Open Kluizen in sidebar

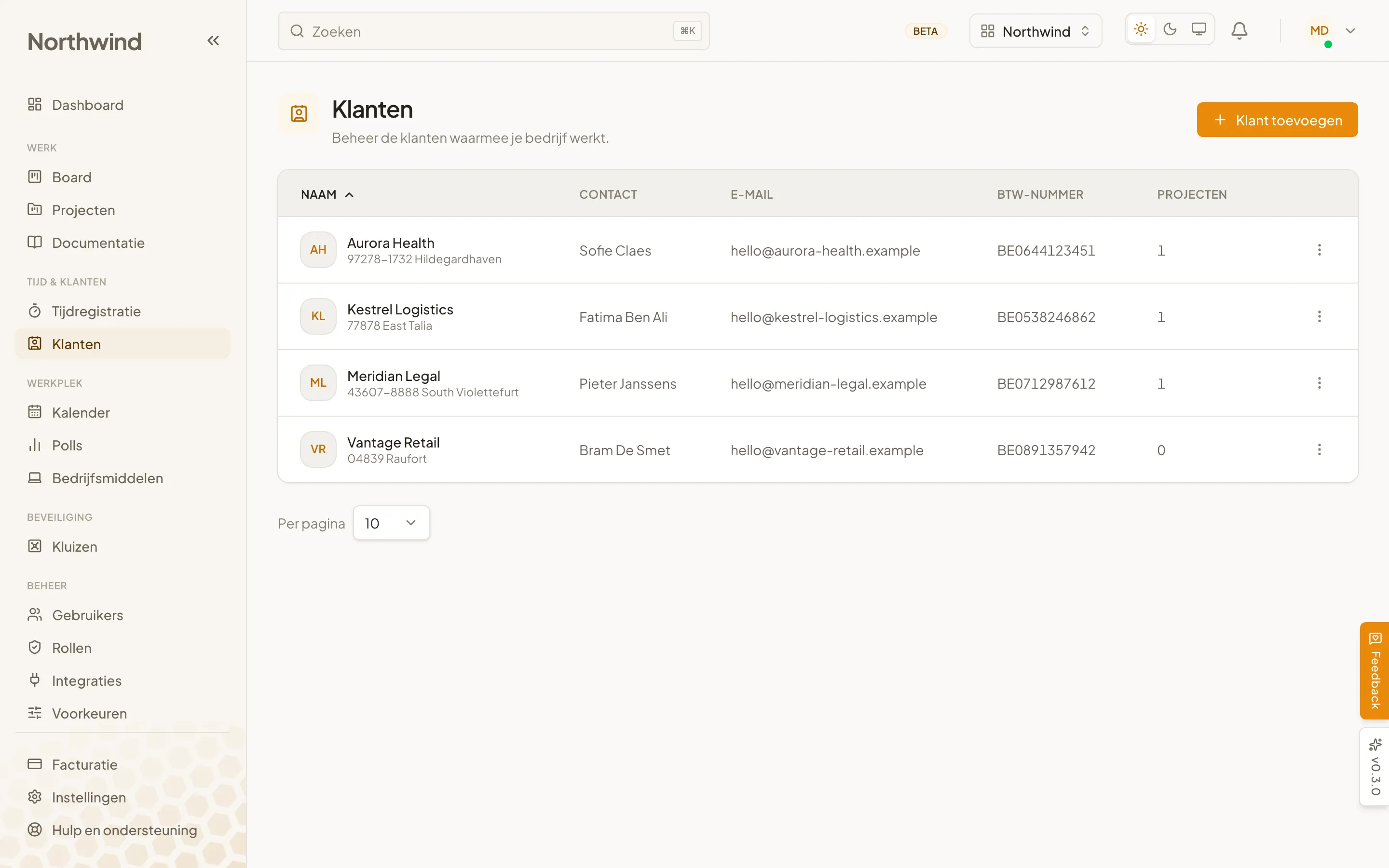click(x=123, y=546)
